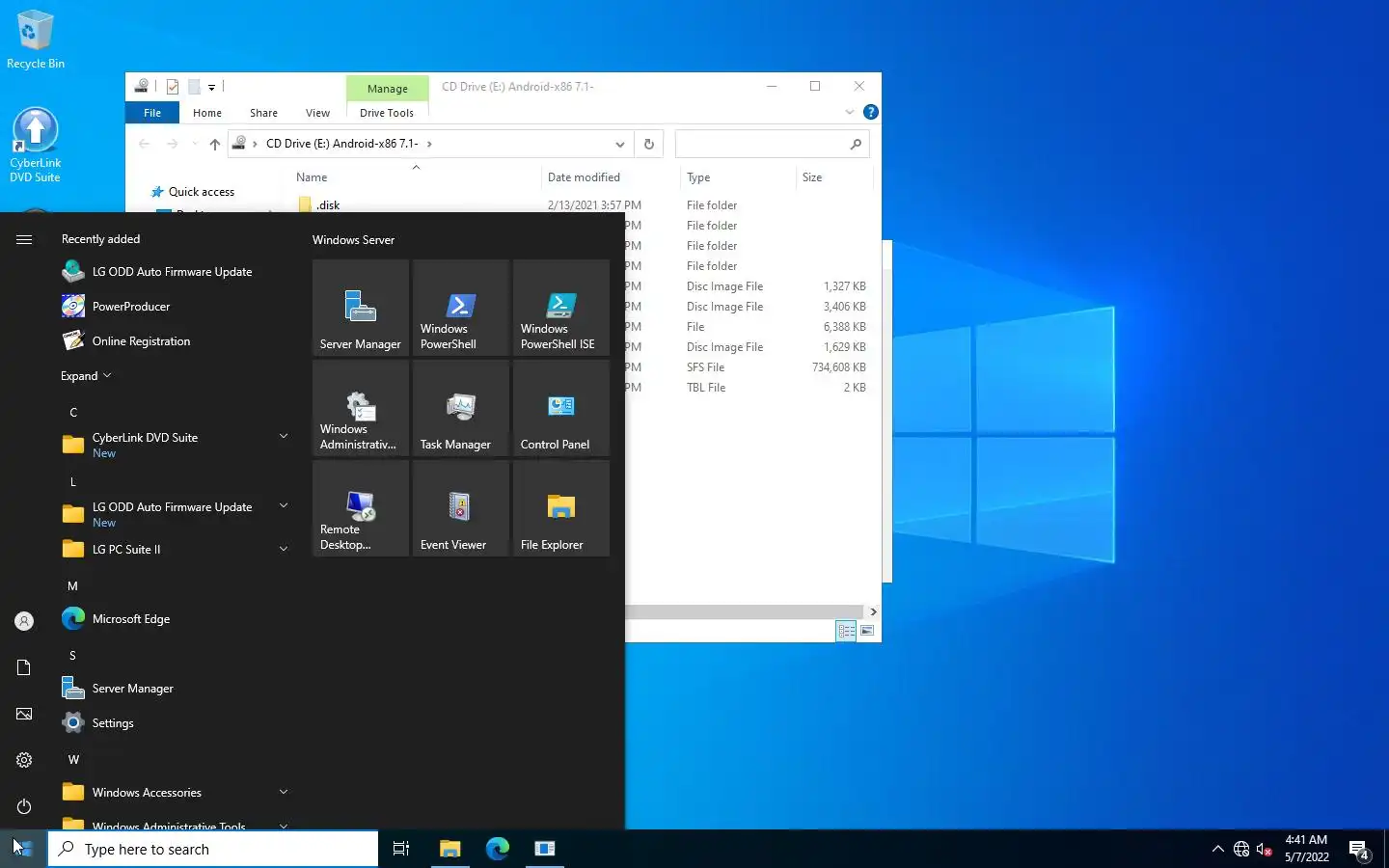Expand the LG PC Suite II folder
The height and width of the screenshot is (868, 1389).
point(284,550)
